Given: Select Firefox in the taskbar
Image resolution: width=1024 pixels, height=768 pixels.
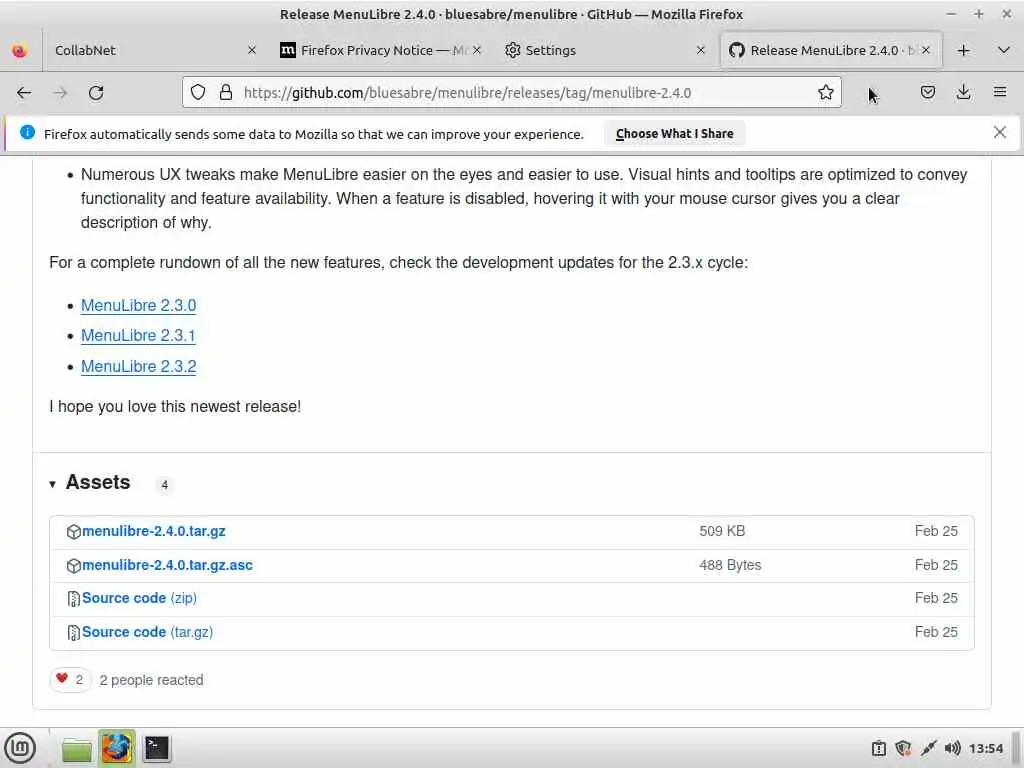Looking at the screenshot, I should tap(117, 748).
